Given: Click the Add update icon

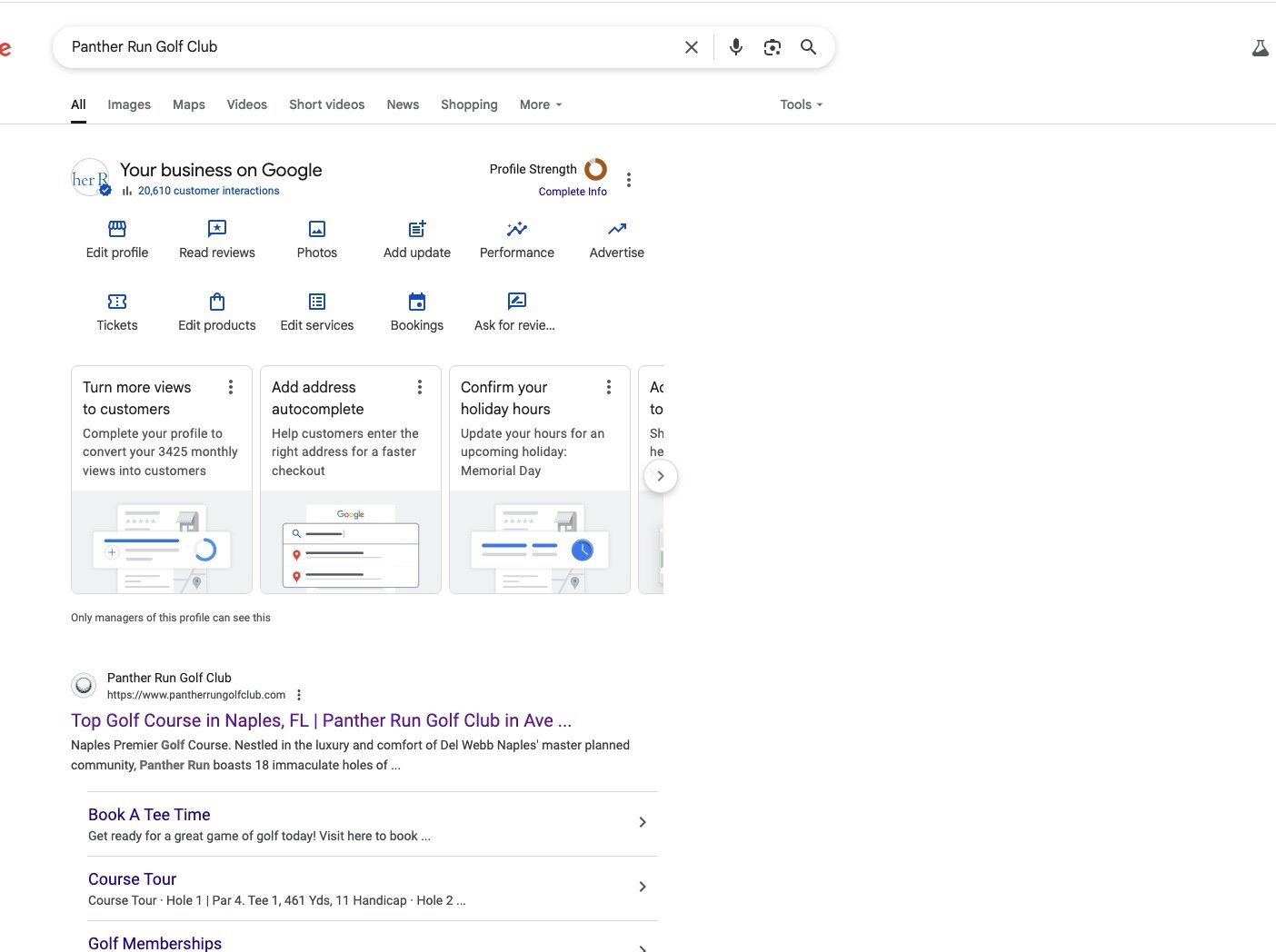Looking at the screenshot, I should 417,229.
